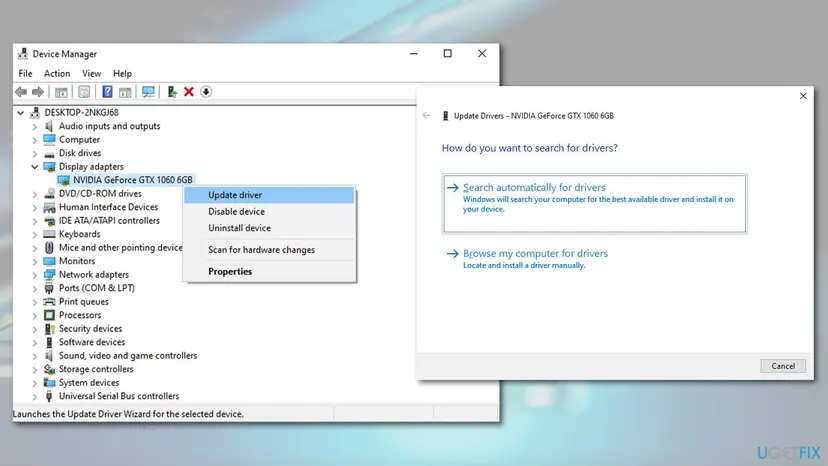Open the Properties toolbar icon
This screenshot has width=828, height=466.
pos(84,92)
